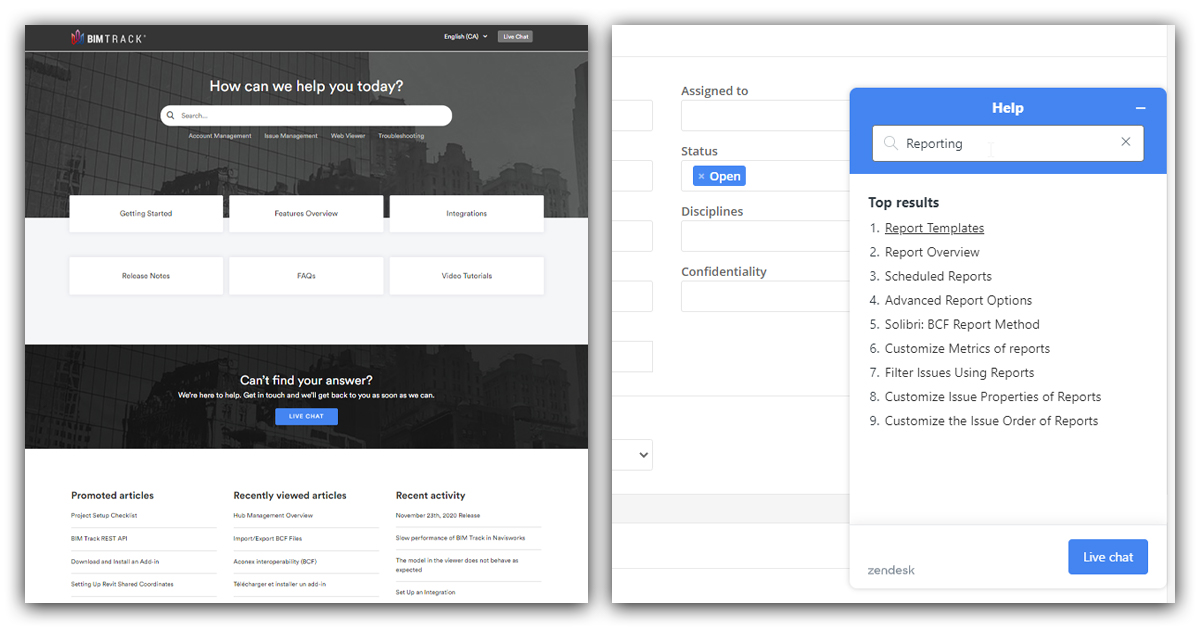Viewport: 1200px width, 628px height.
Task: Open Customize the Issue Order of Reports result
Action: (991, 420)
